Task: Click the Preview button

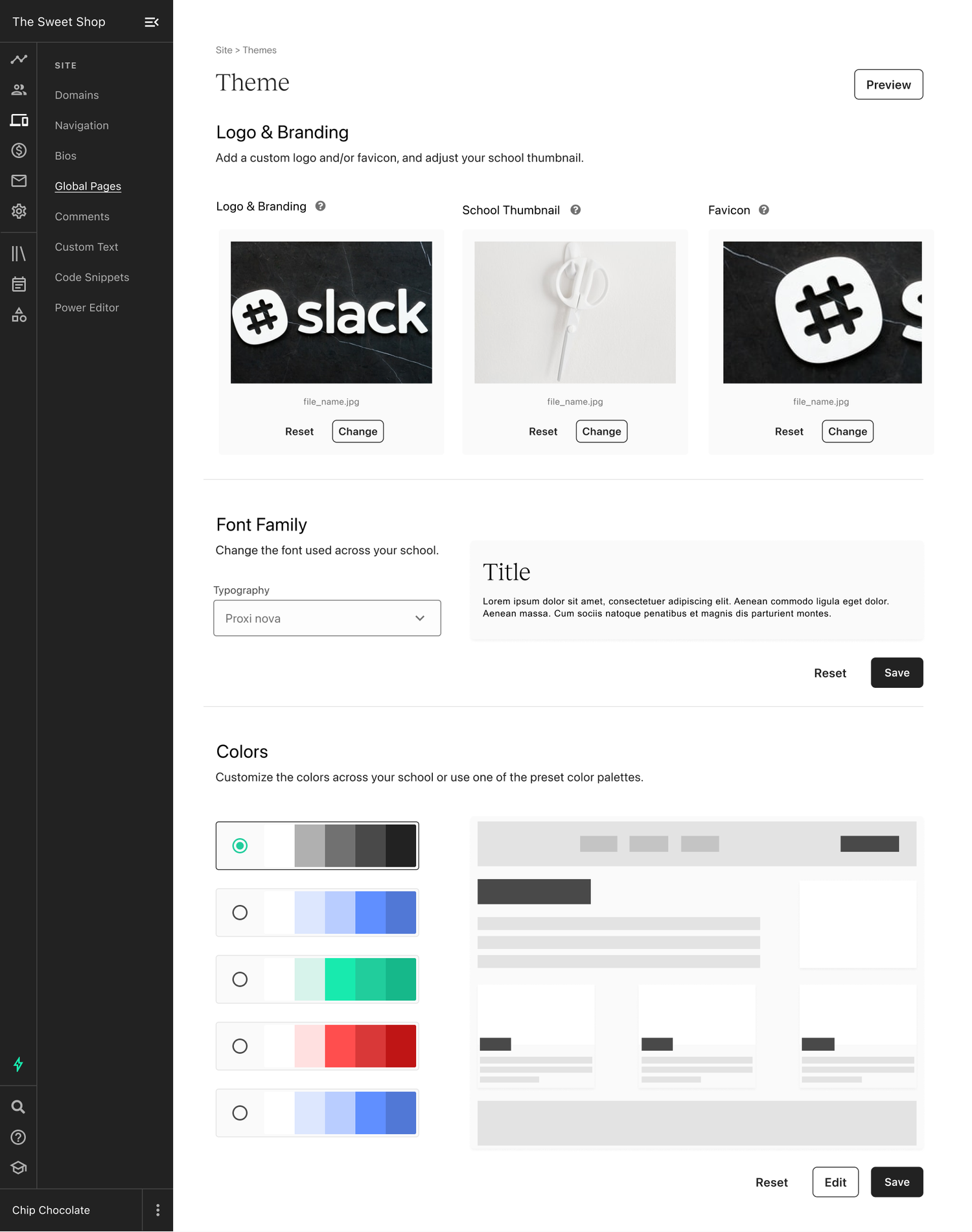Action: pyautogui.click(x=888, y=84)
